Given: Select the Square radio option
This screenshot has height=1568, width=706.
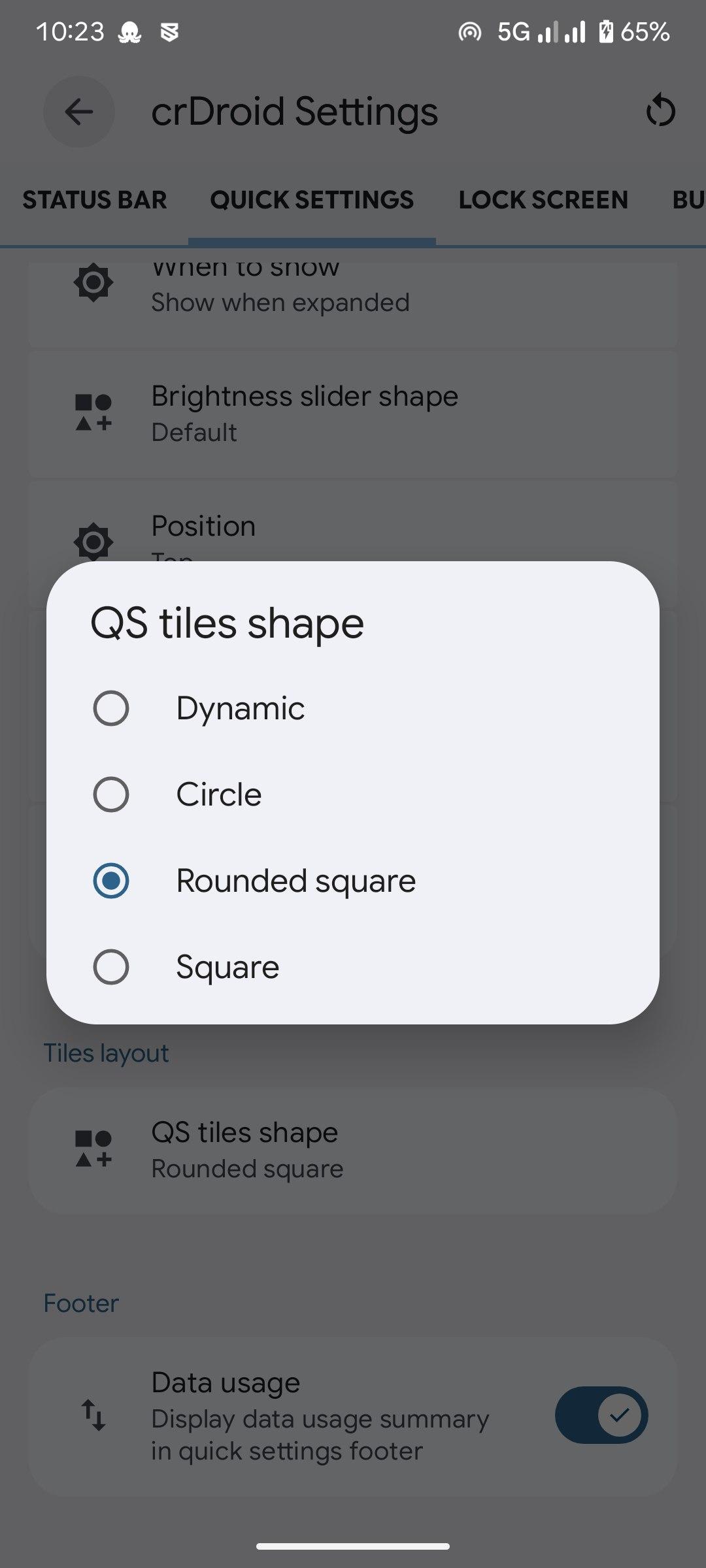Looking at the screenshot, I should click(x=111, y=967).
